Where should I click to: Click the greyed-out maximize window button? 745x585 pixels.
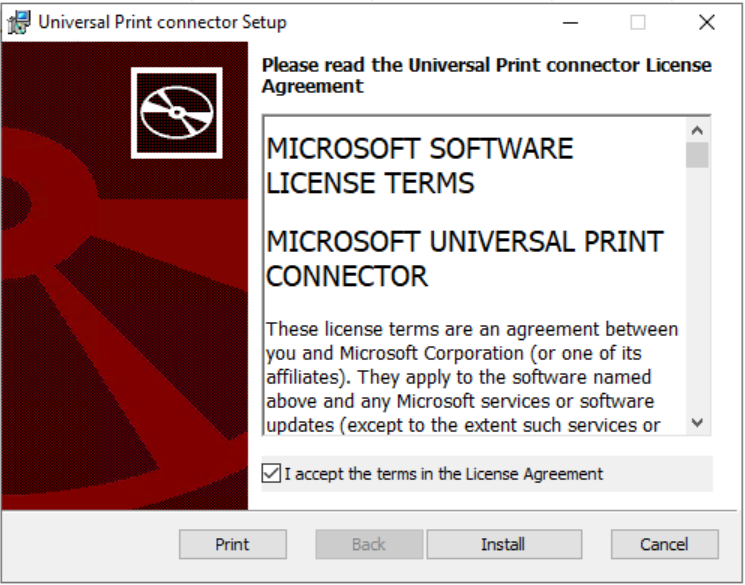(637, 22)
